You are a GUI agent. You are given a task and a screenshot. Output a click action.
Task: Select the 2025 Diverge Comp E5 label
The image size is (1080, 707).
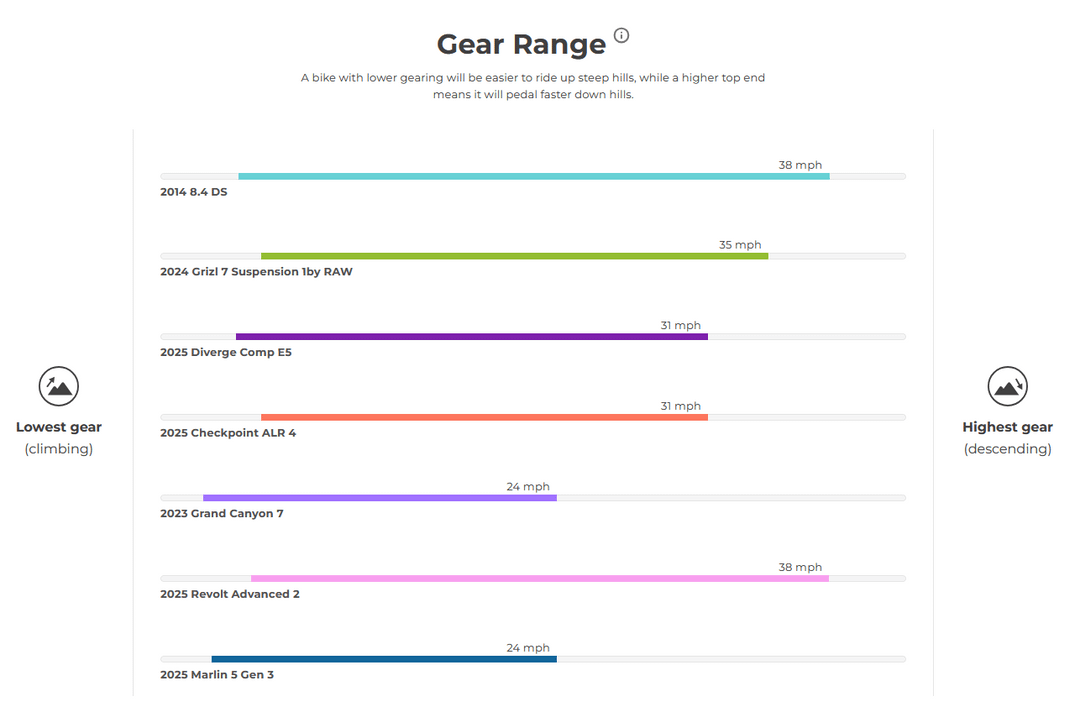(x=226, y=352)
